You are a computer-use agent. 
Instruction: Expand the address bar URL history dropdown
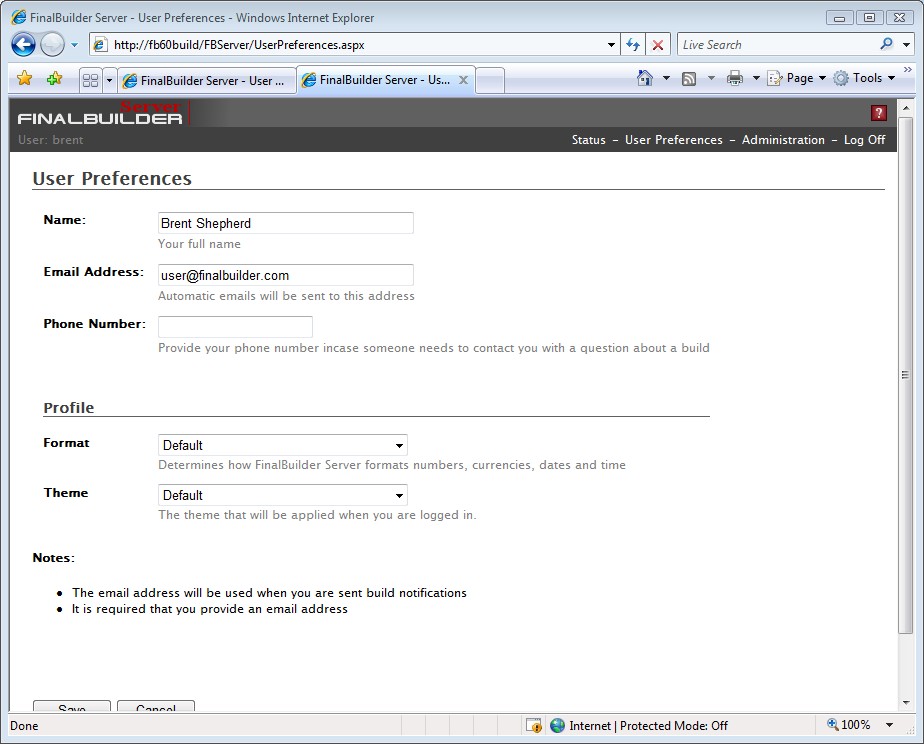pos(611,45)
